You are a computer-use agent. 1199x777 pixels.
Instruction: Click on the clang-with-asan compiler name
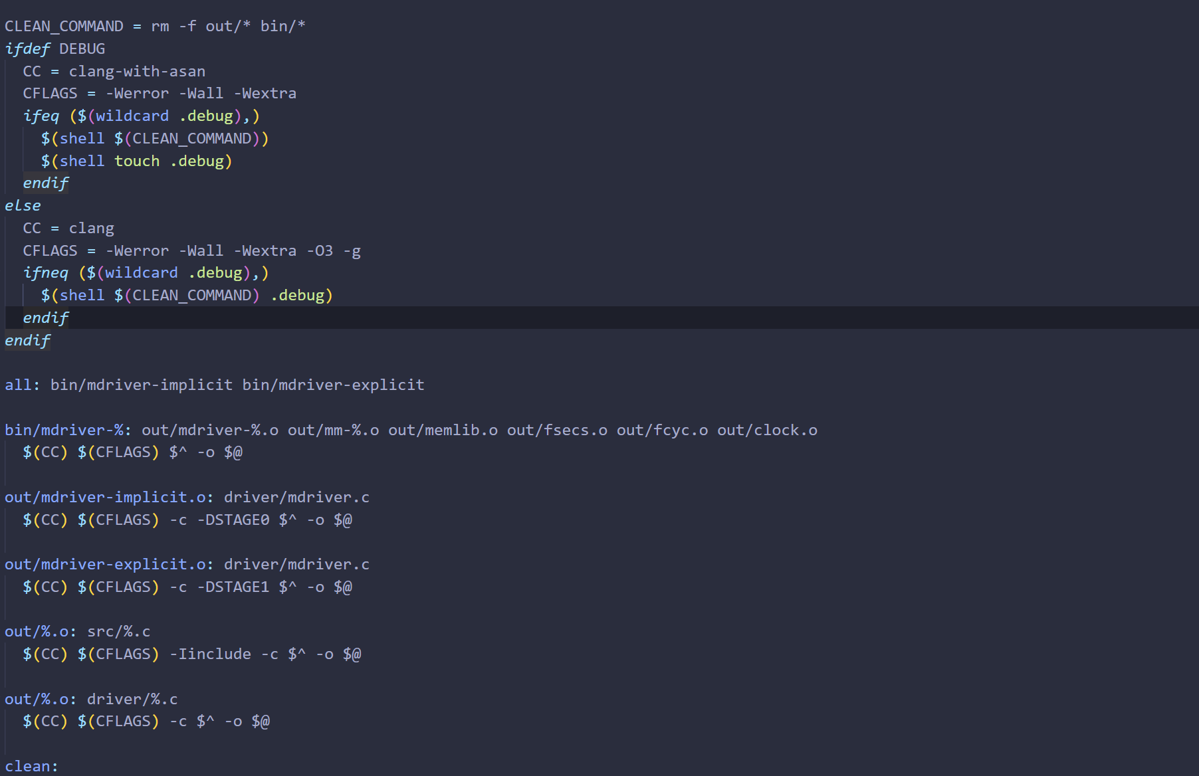(137, 71)
